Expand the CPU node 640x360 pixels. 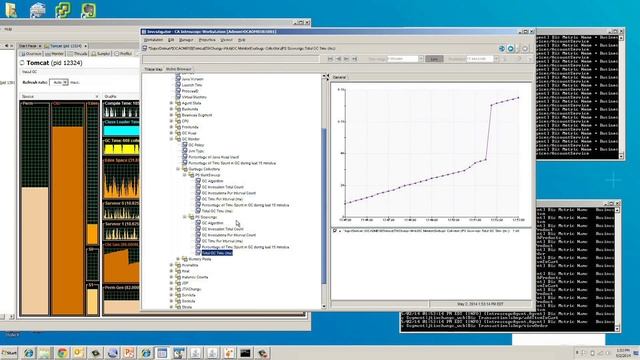click(x=171, y=121)
